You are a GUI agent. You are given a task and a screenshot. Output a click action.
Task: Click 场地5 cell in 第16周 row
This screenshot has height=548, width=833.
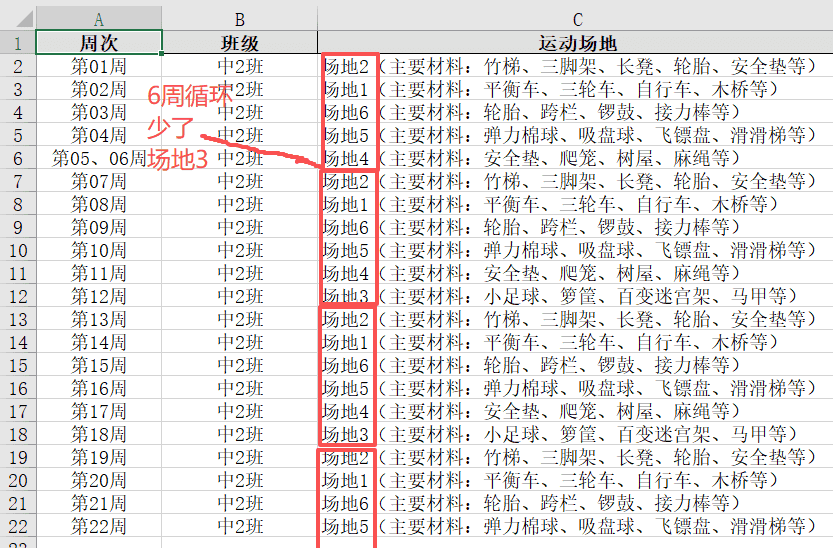[575, 388]
